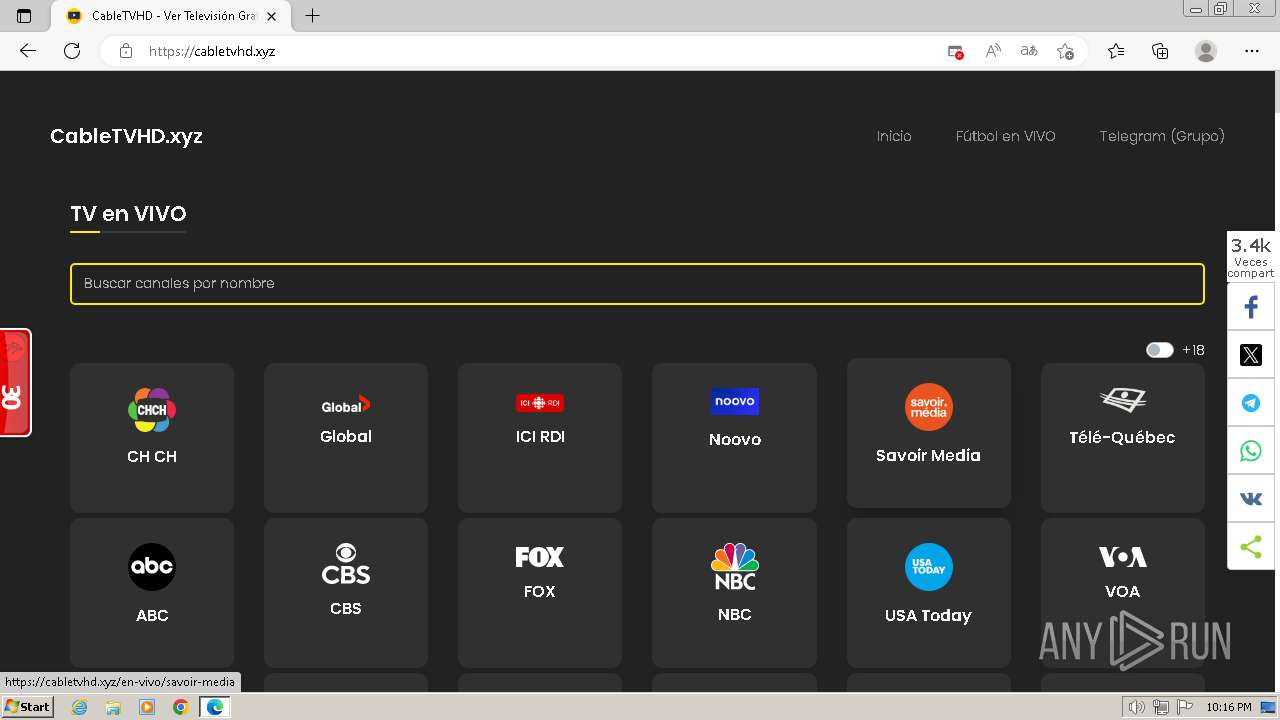
Task: Refresh the page with the reload button
Action: tap(72, 51)
